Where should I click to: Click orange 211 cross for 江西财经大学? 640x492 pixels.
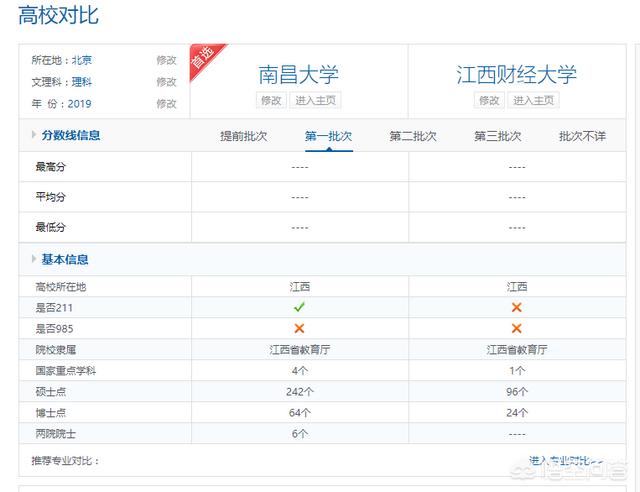(x=517, y=307)
